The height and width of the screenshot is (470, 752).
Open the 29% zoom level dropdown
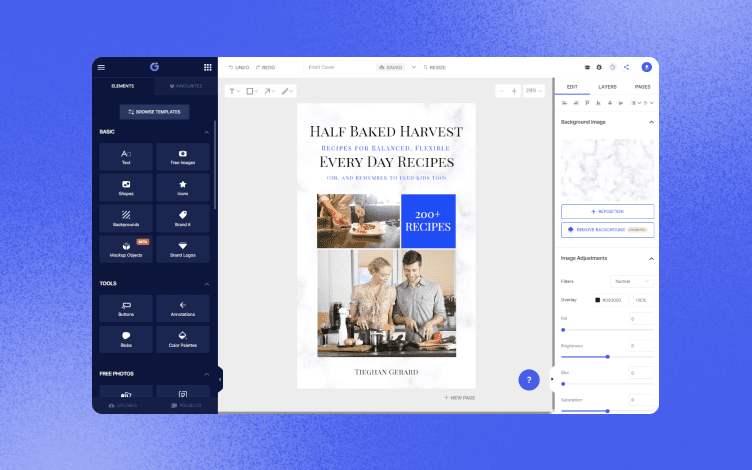click(x=534, y=91)
